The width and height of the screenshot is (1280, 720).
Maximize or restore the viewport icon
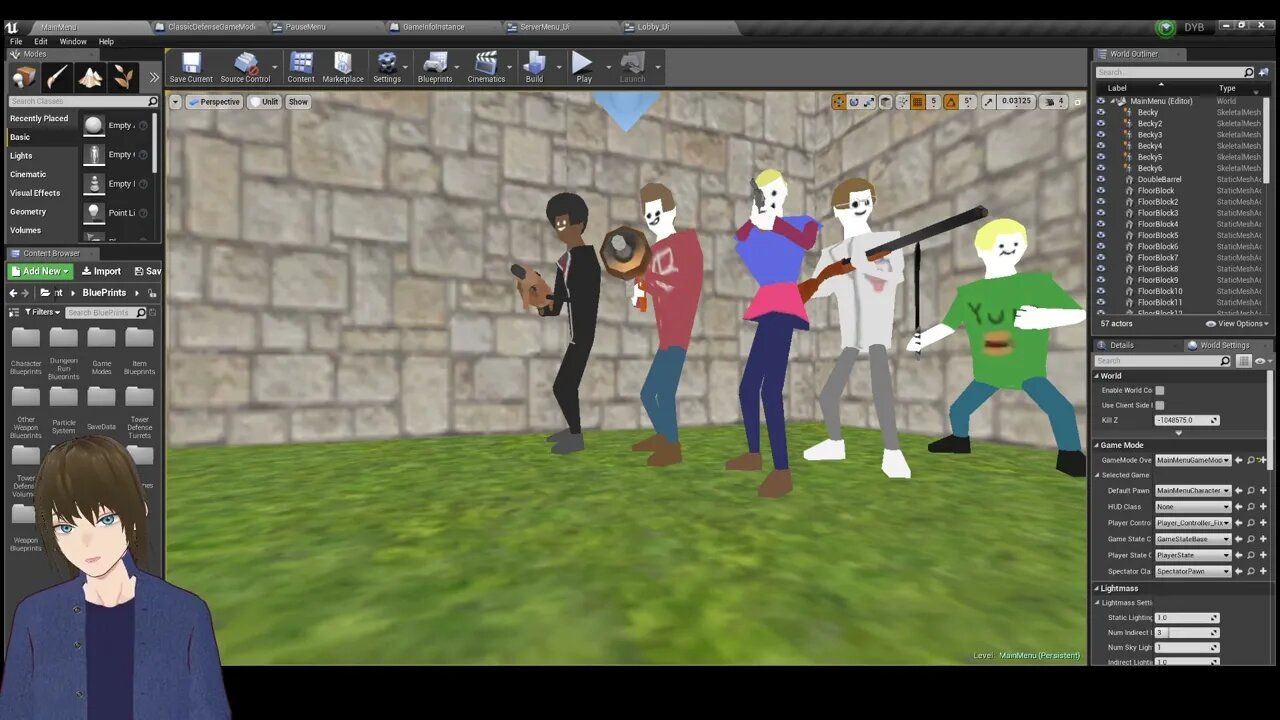pos(1078,102)
